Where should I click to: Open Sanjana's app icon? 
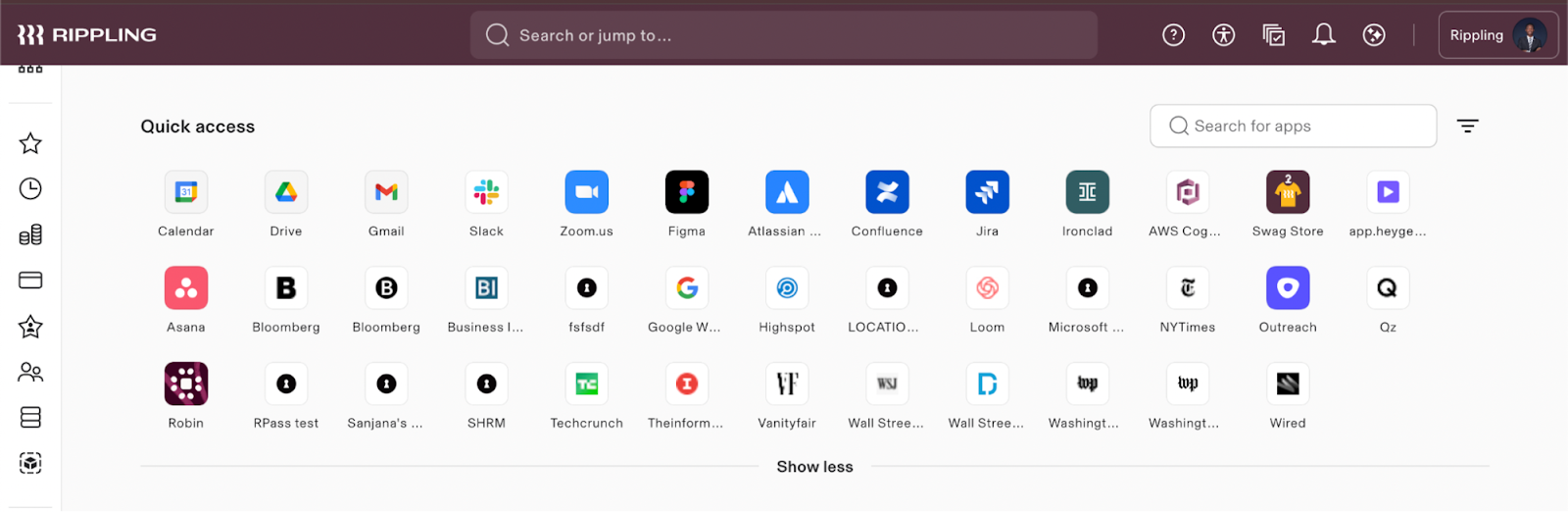coord(386,384)
